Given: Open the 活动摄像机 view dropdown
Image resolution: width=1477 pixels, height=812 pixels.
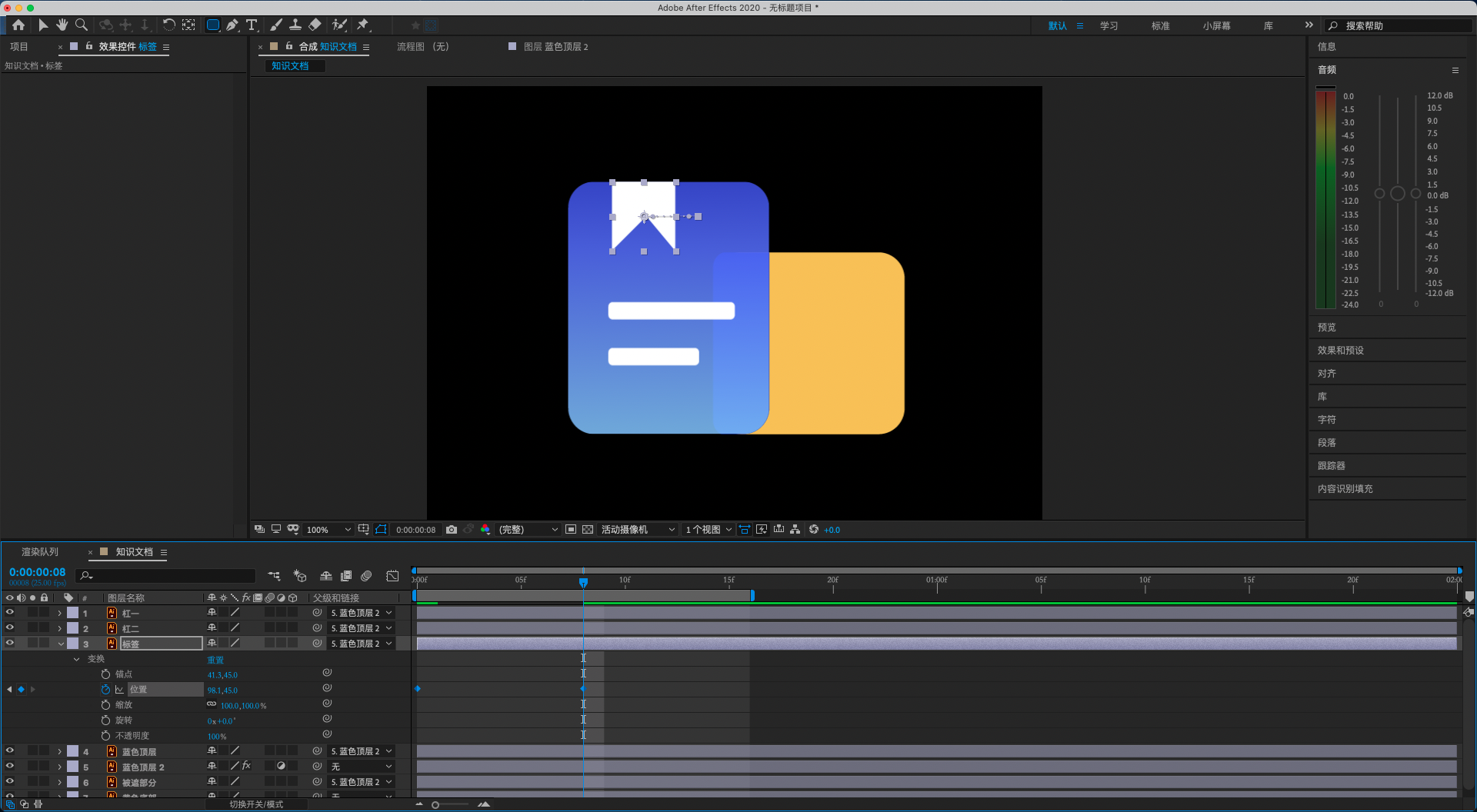Looking at the screenshot, I should (x=638, y=530).
